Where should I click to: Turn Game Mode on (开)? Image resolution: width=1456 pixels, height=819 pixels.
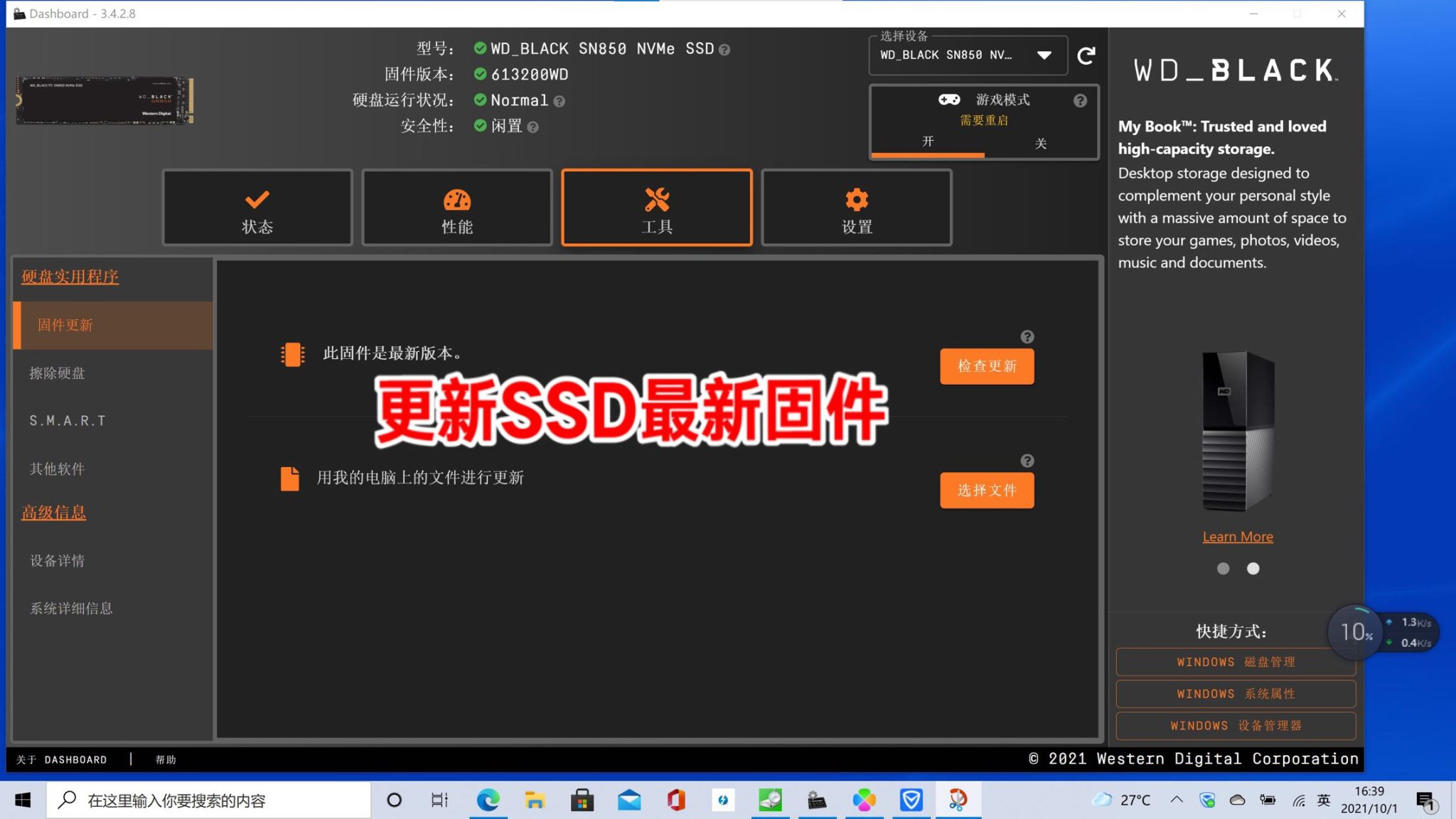(928, 141)
